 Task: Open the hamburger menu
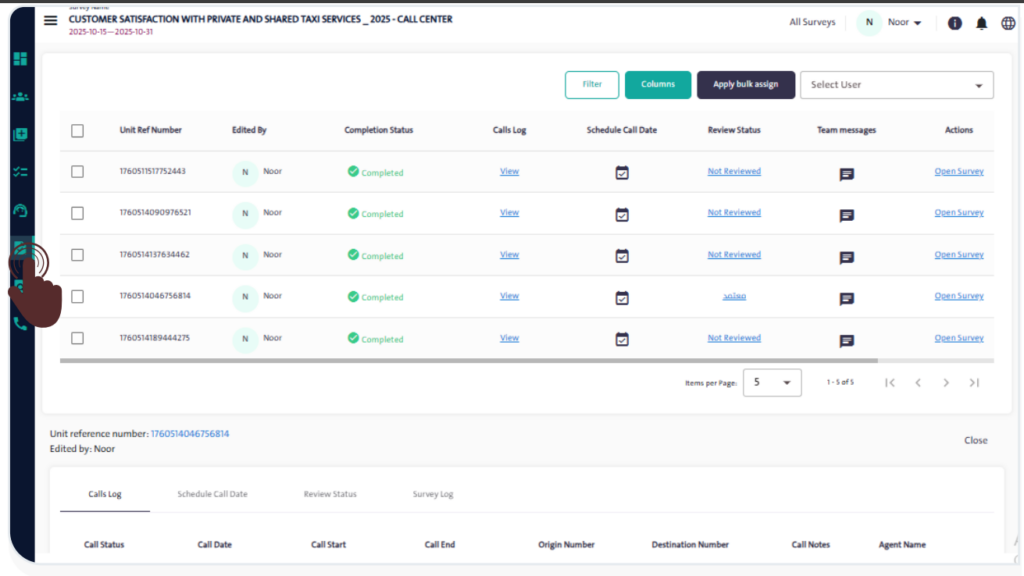coord(50,21)
